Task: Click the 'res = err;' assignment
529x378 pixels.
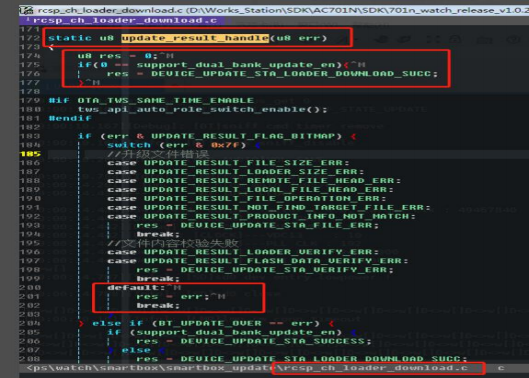Action: pos(173,296)
